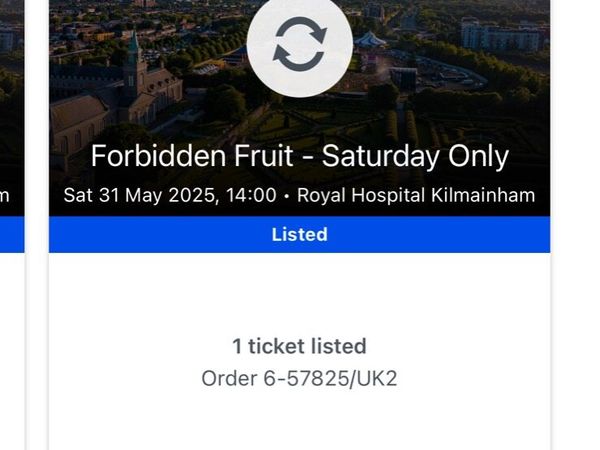Tap the blue festival tent in the photo
Viewport: 600px width, 450px height.
coord(368,40)
